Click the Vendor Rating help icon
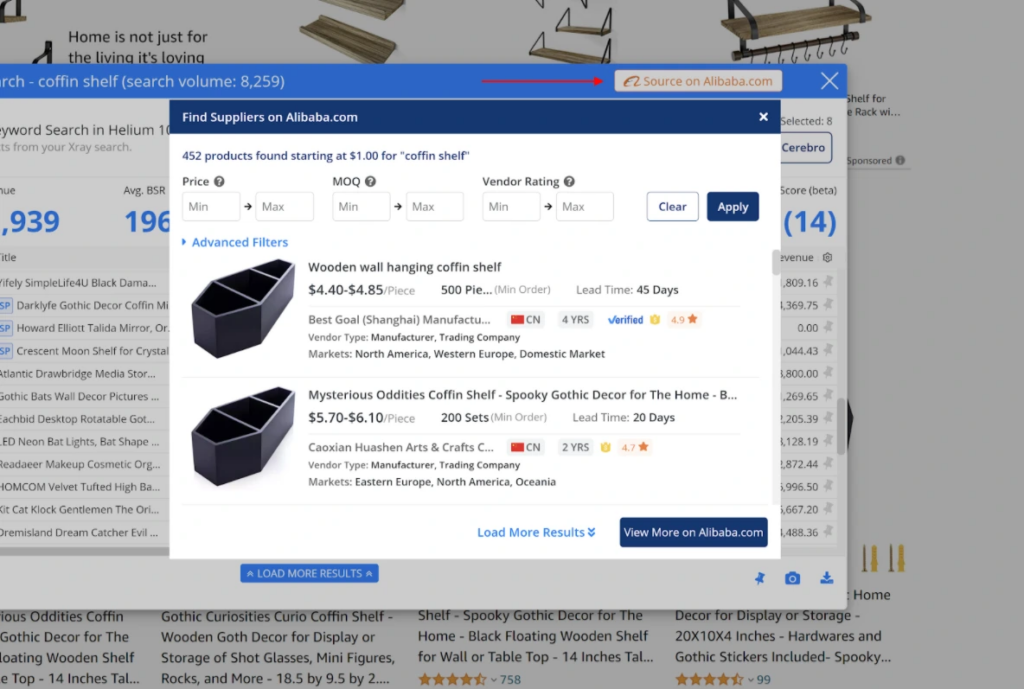The width and height of the screenshot is (1024, 689). click(569, 181)
